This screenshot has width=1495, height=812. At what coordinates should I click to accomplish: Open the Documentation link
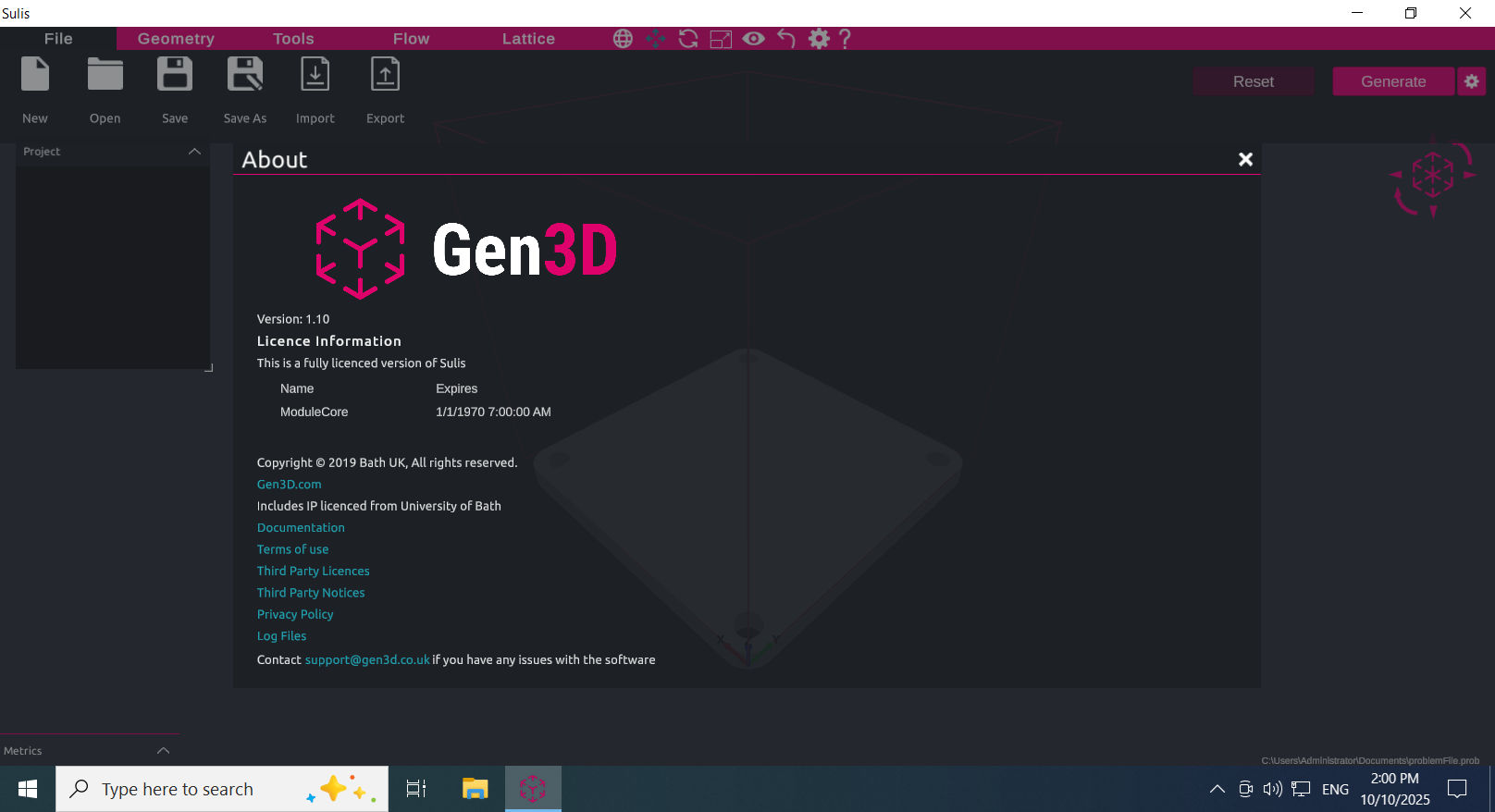301,528
